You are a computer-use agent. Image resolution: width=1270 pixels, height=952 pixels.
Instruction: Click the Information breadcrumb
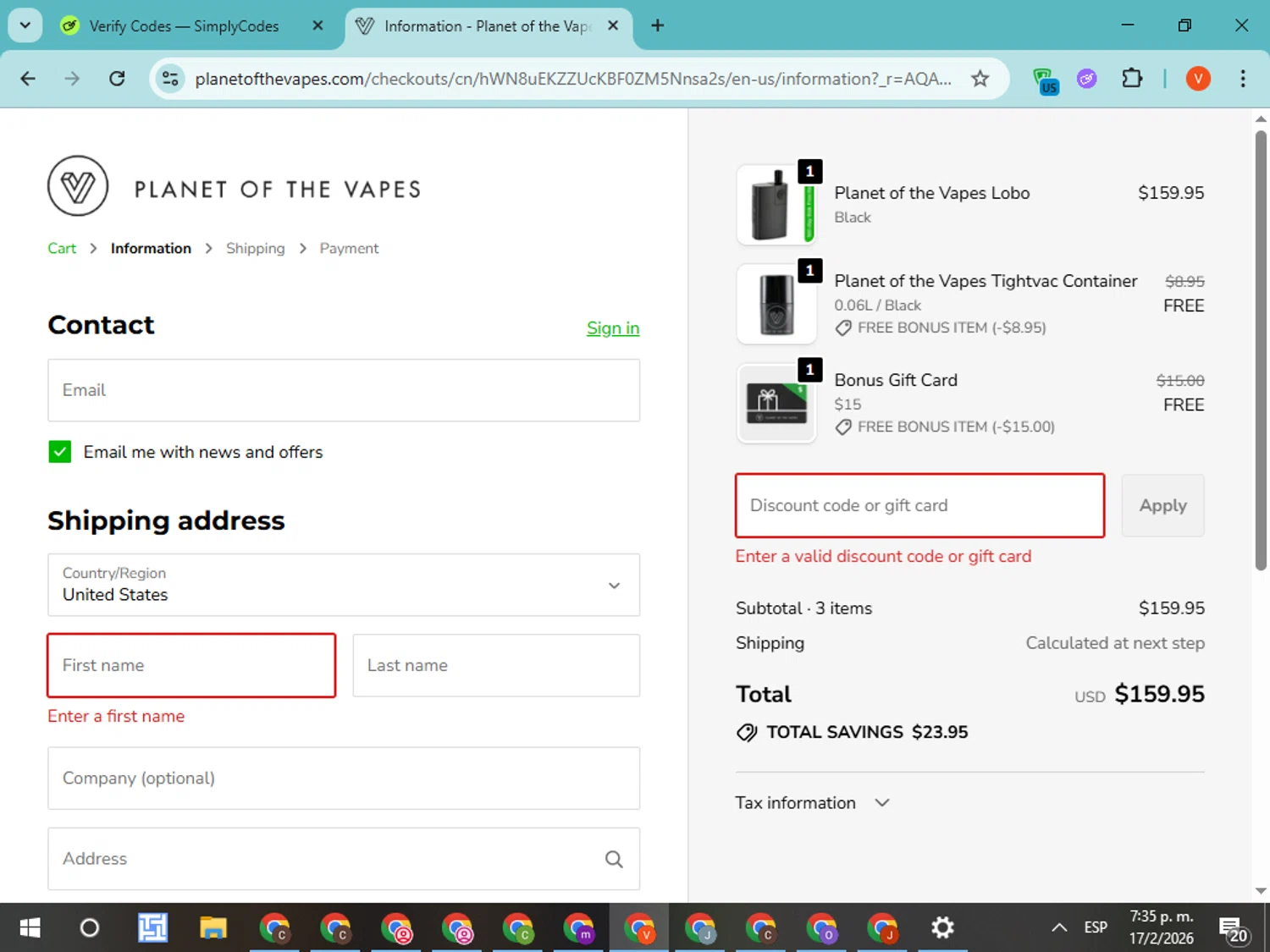[x=151, y=248]
